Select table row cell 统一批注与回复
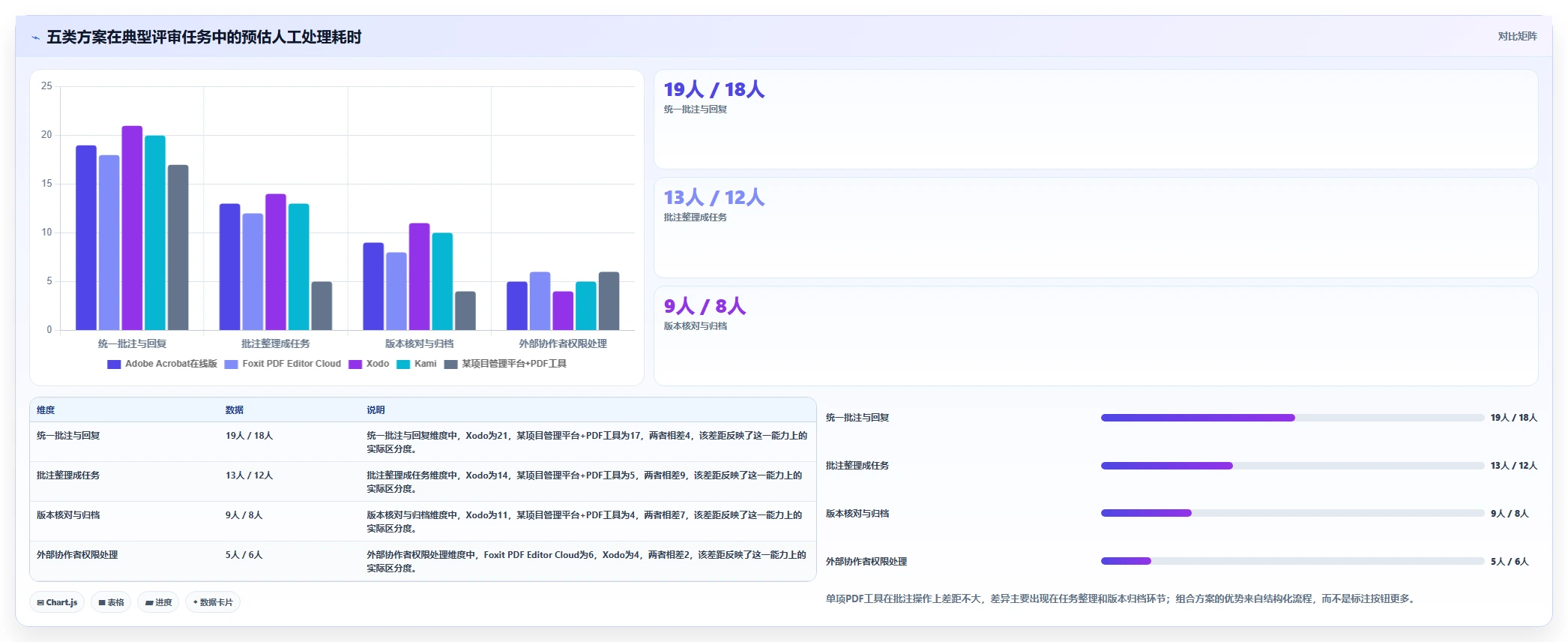Image resolution: width=1568 pixels, height=642 pixels. (x=68, y=436)
